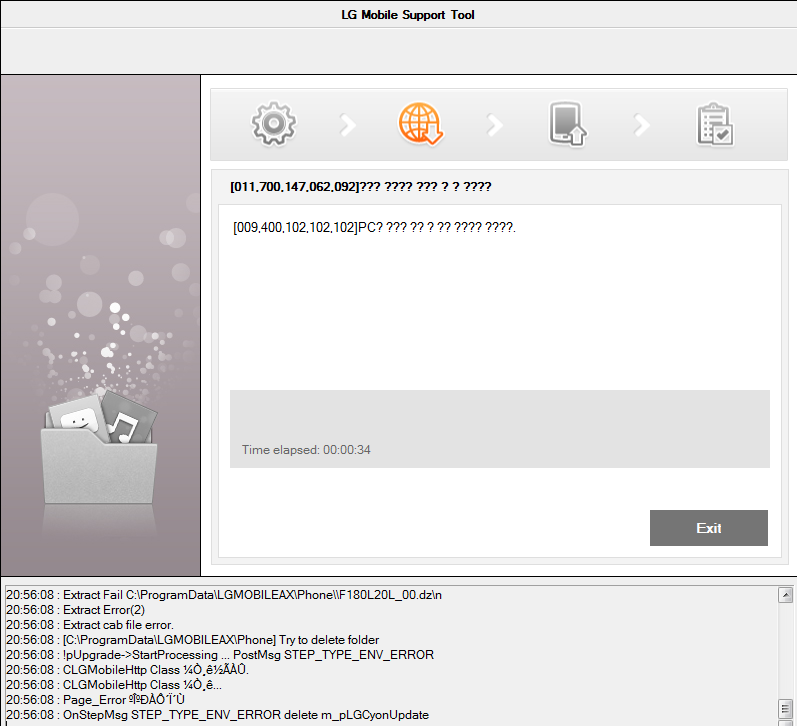Click the message line [009.400.102.102.102]PC?

coord(374,227)
